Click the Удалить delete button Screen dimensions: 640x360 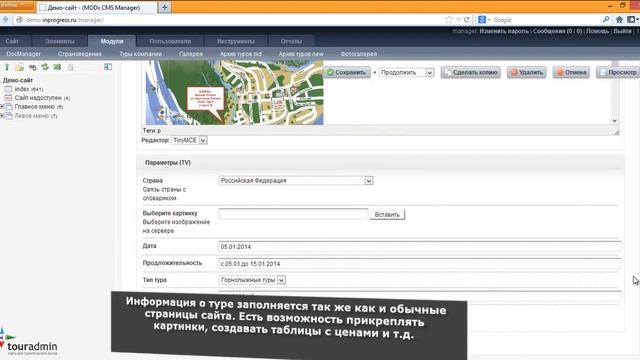tap(527, 73)
